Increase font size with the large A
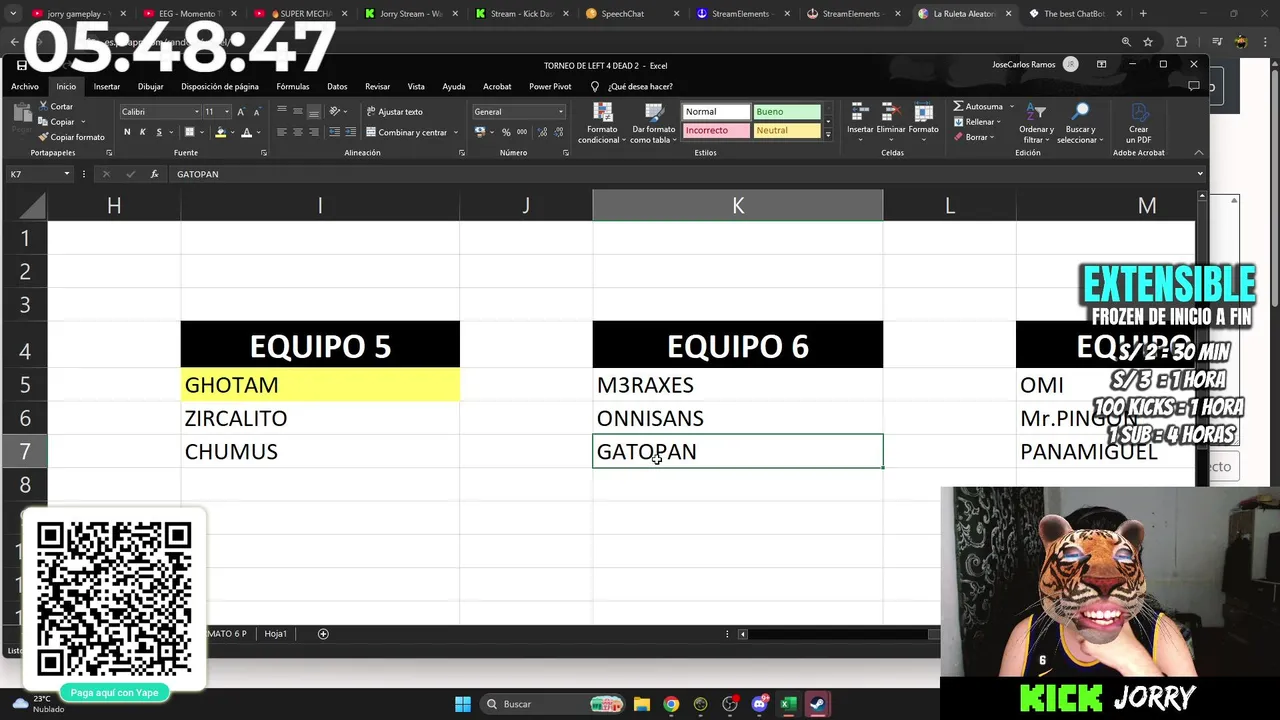Screen dimensions: 1280x720 click(241, 112)
